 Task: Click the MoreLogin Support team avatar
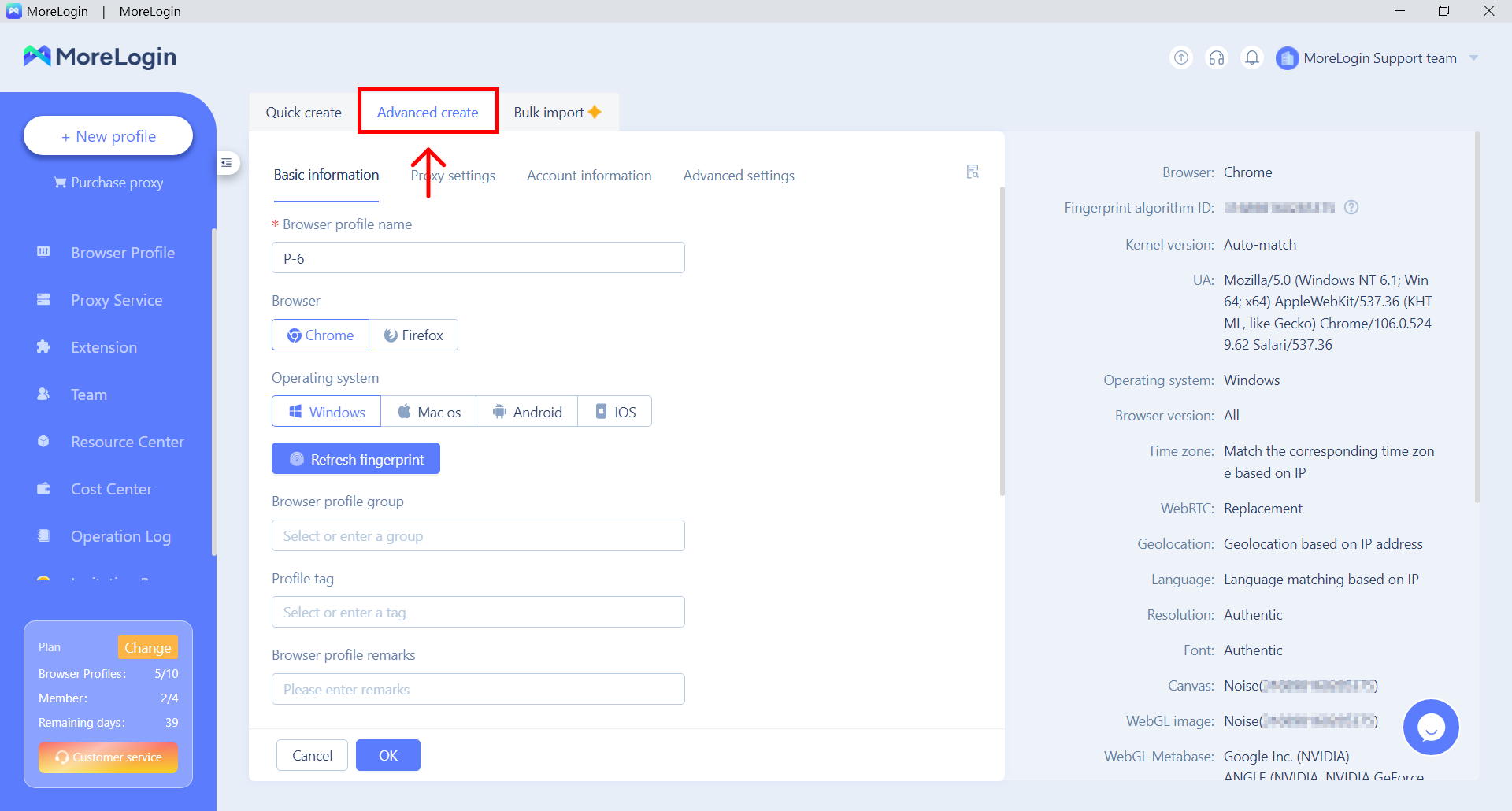pos(1287,58)
